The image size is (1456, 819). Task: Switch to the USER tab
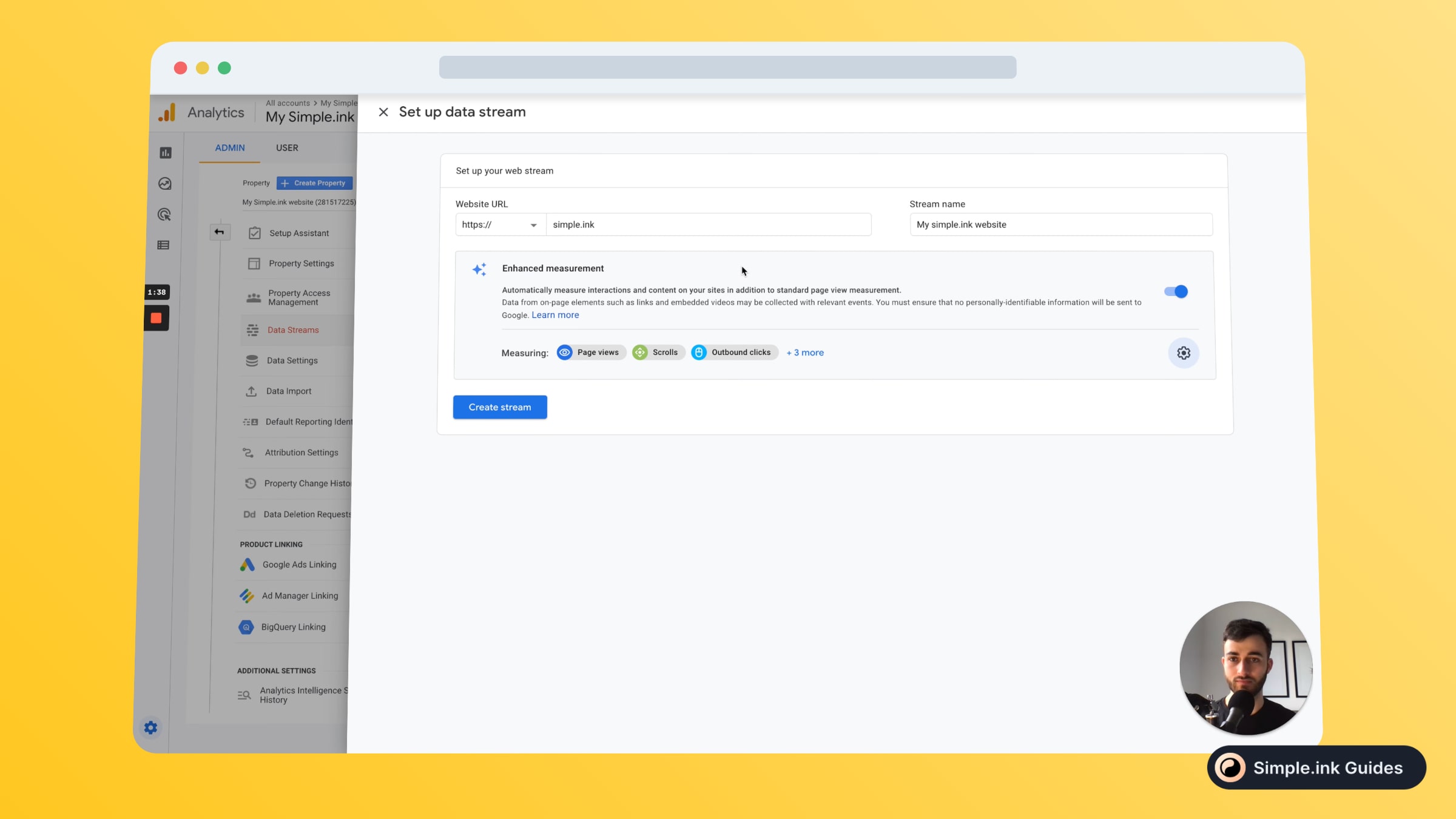287,148
